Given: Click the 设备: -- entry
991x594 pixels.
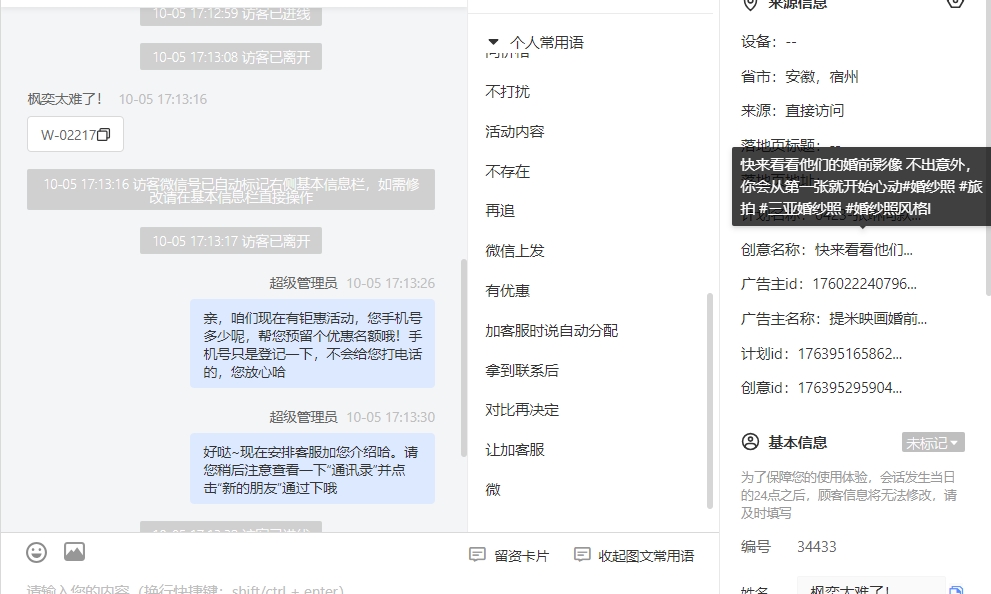Looking at the screenshot, I should tap(769, 42).
